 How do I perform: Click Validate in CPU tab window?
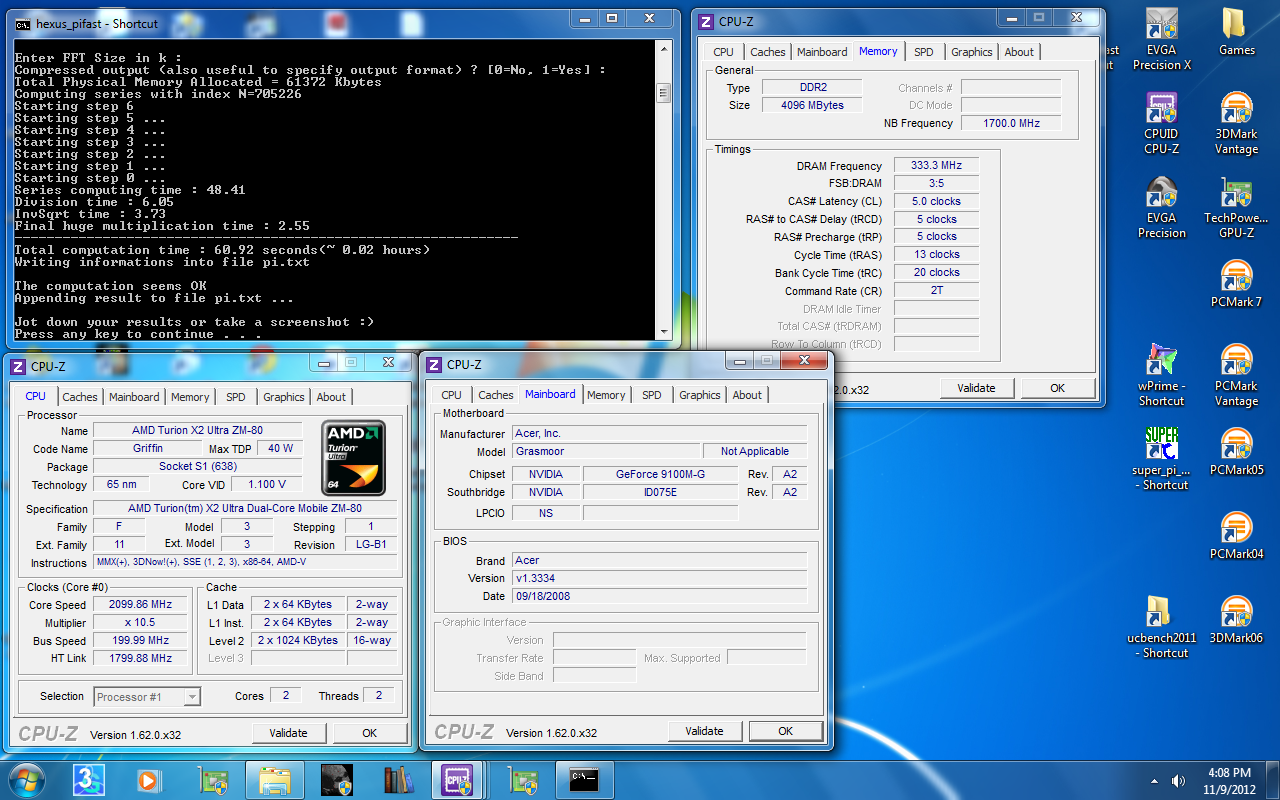pyautogui.click(x=288, y=733)
